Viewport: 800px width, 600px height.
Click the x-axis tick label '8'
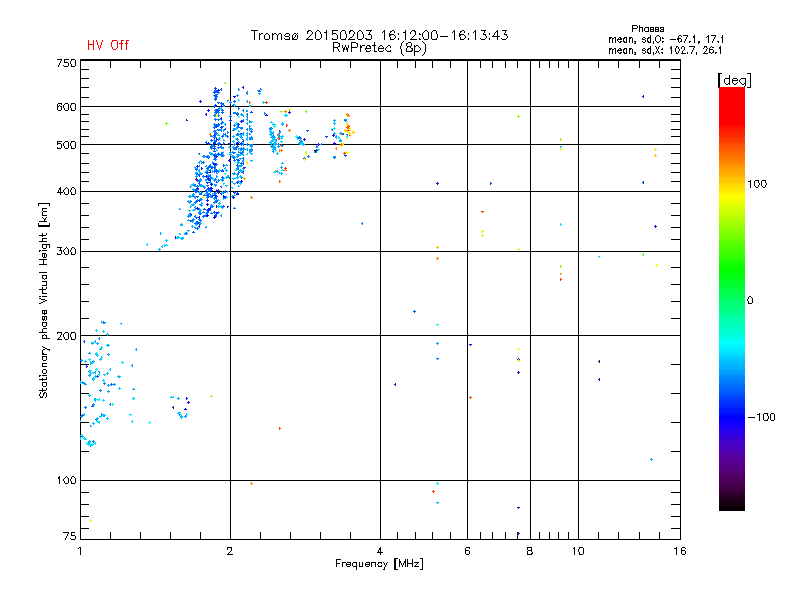click(x=530, y=551)
